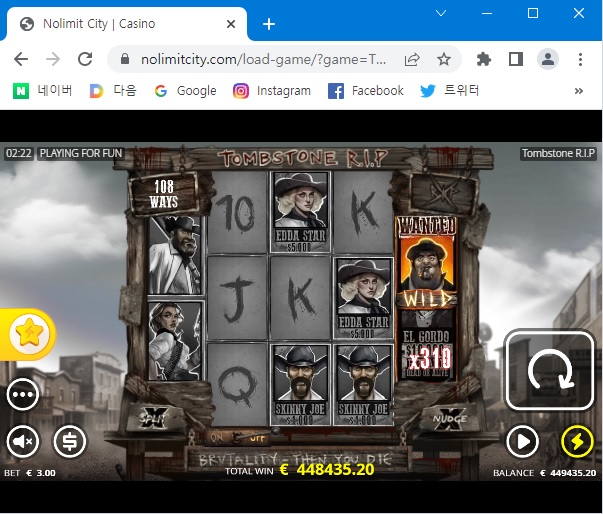Click the gunslinger woman symbol
603x514 pixels.
[x=175, y=341]
